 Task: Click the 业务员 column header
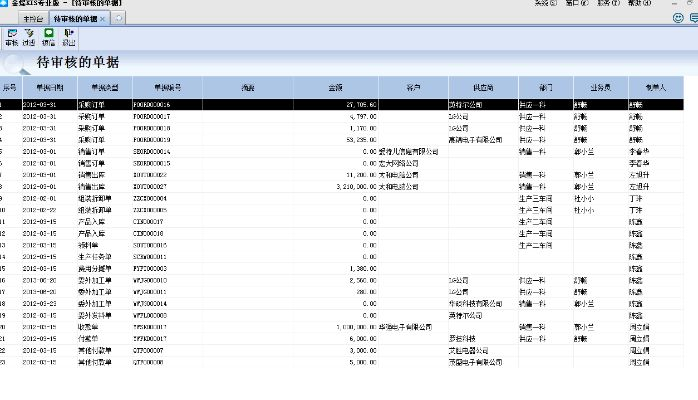coord(601,88)
